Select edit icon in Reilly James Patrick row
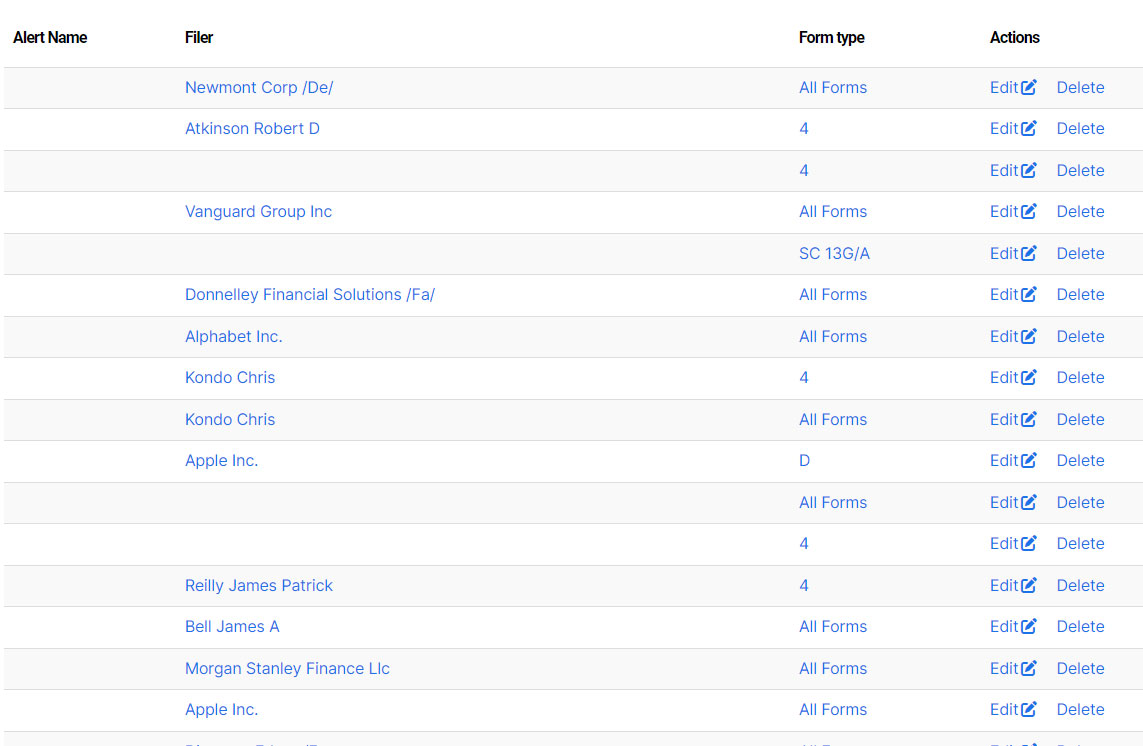Image resolution: width=1143 pixels, height=746 pixels. [1029, 585]
